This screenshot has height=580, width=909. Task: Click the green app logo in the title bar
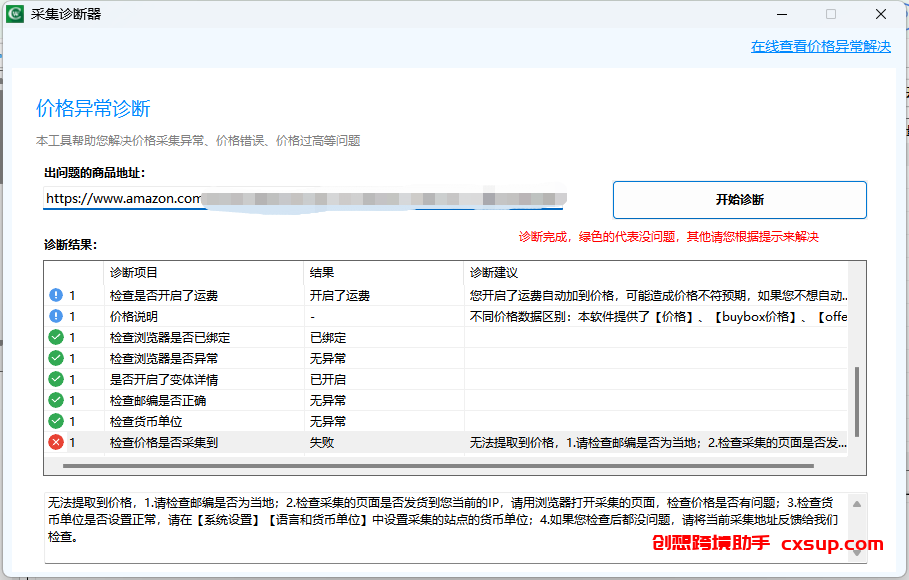[14, 14]
